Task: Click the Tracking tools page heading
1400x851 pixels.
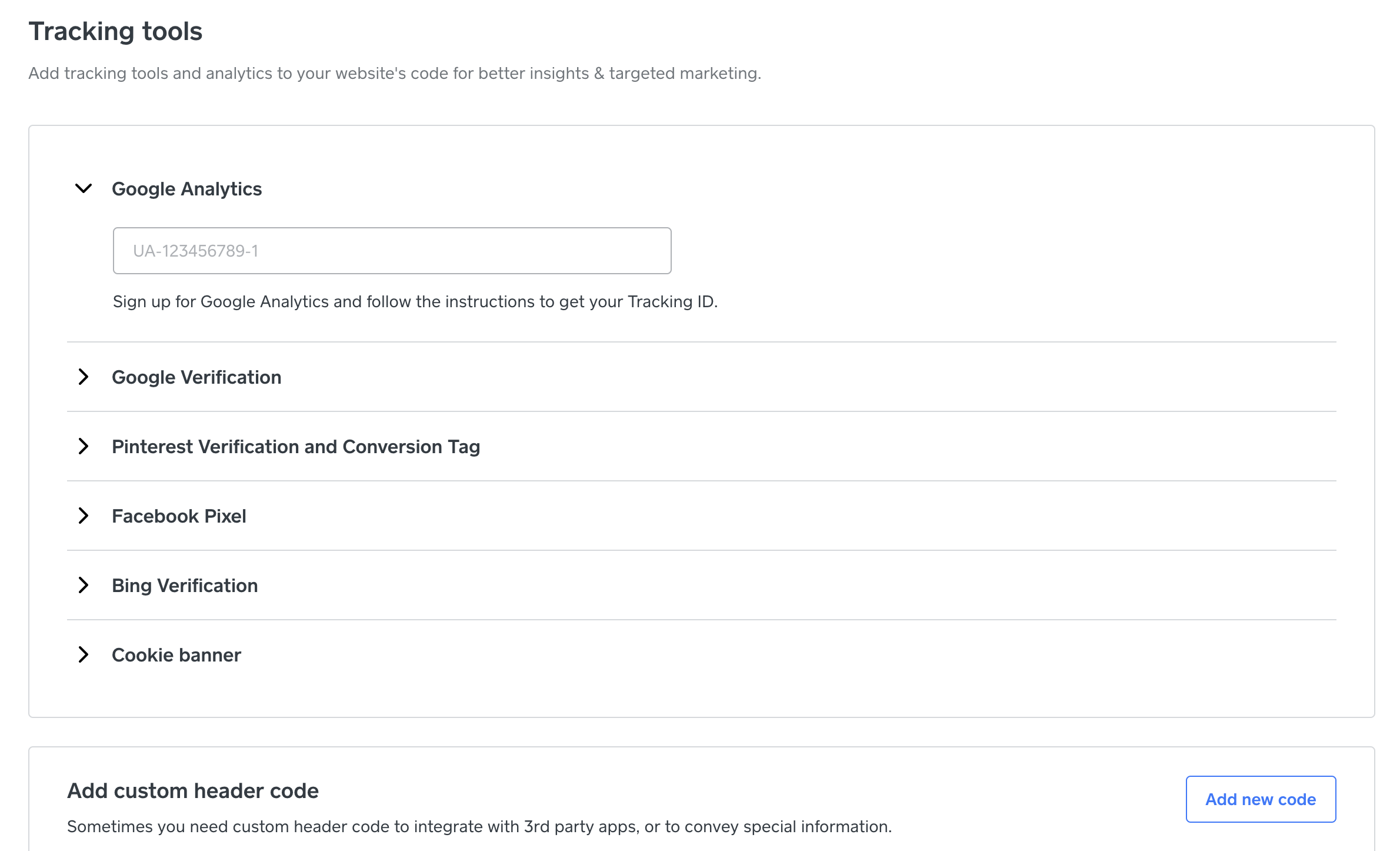Action: point(115,31)
